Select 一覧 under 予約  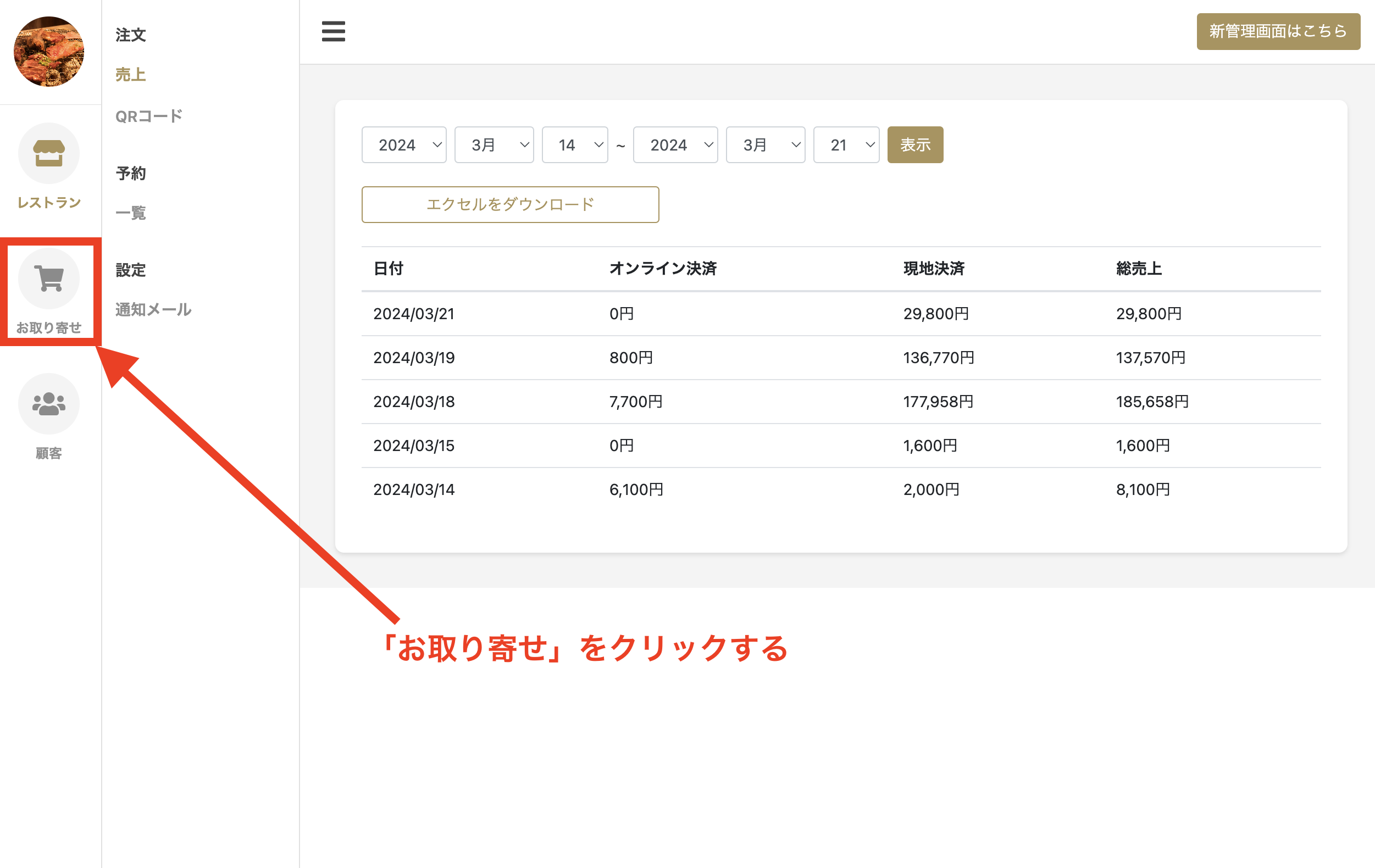(x=131, y=213)
